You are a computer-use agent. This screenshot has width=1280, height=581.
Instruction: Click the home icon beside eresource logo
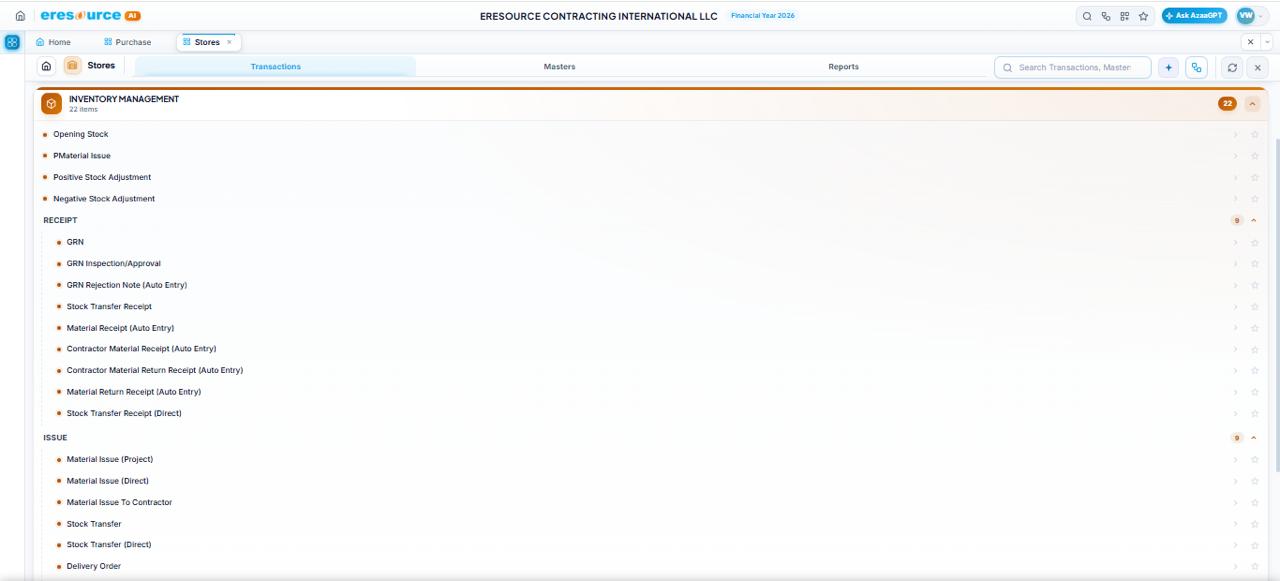(x=20, y=15)
